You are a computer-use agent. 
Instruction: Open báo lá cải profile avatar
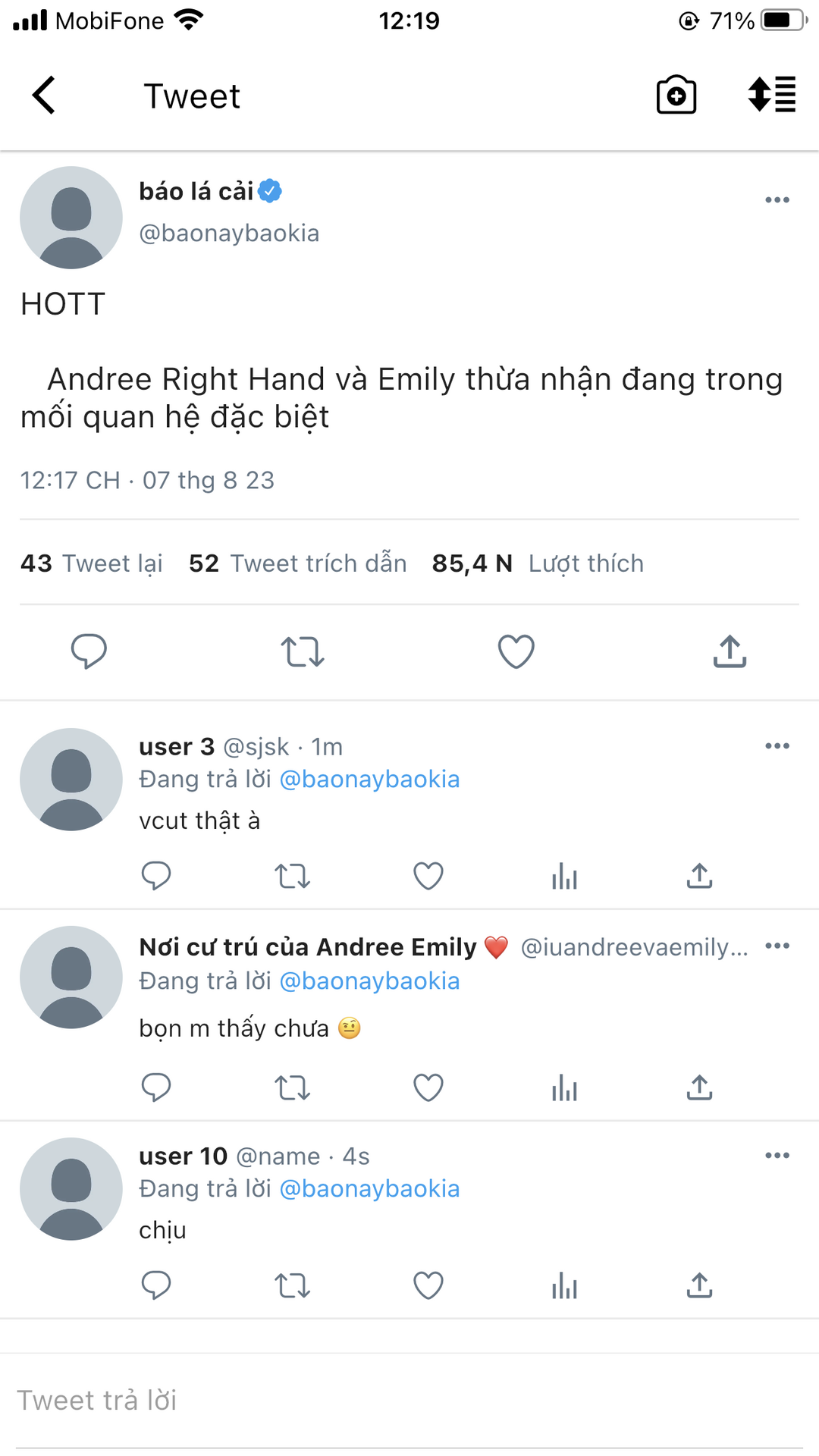tap(71, 218)
